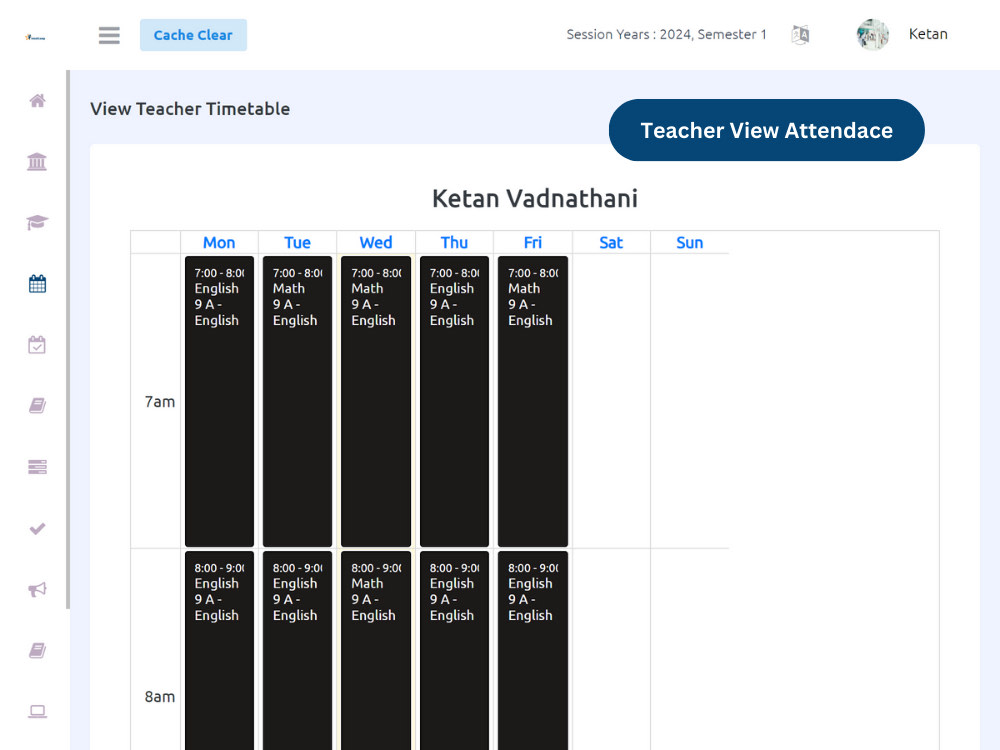Select the timetable calendar sidebar icon

coord(38,284)
